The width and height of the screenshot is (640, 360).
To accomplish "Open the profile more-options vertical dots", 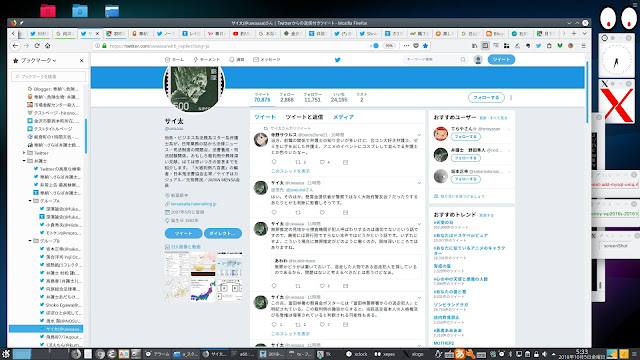I will [511, 98].
